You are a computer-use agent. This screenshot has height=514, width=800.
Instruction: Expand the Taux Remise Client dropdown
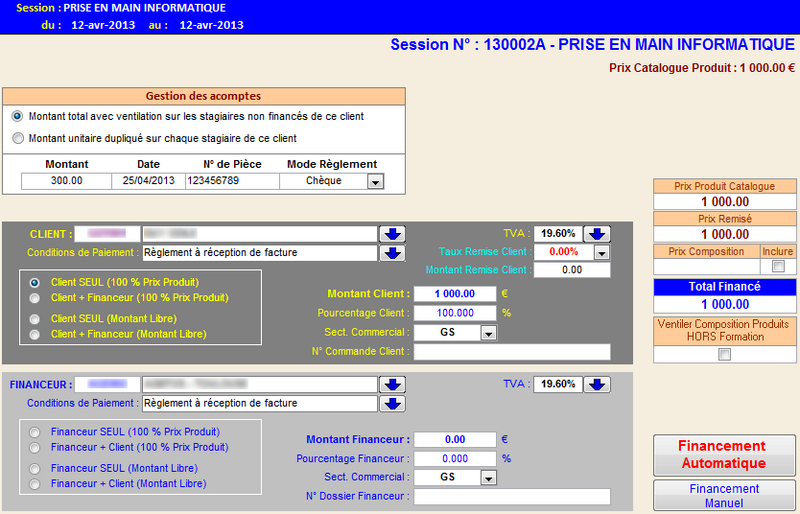click(600, 253)
